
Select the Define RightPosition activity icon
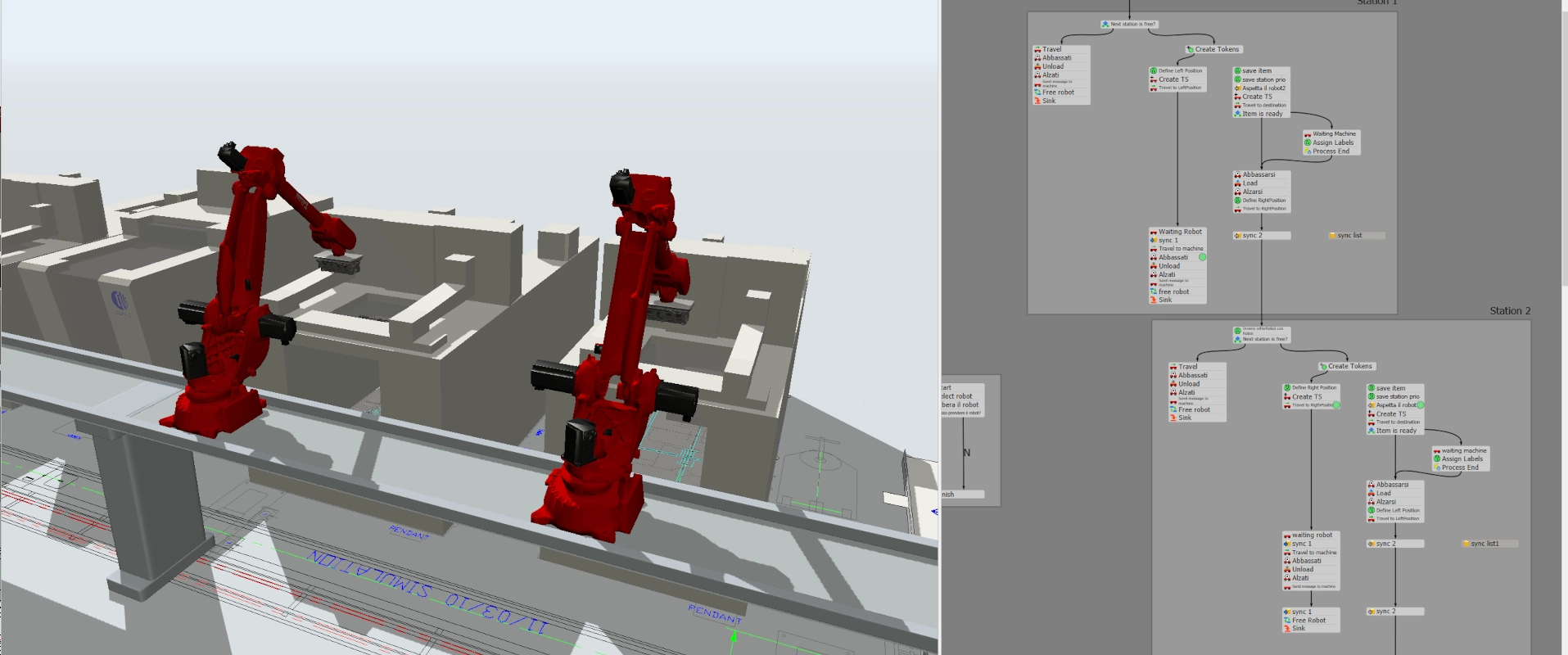pos(1238,201)
